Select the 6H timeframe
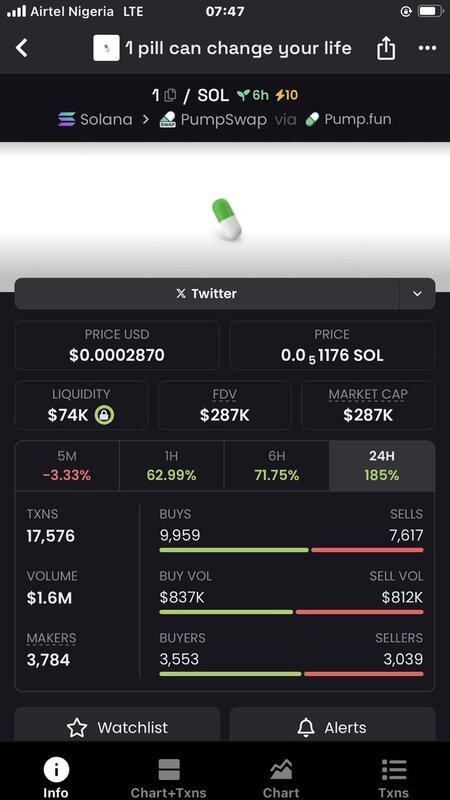 (277, 466)
